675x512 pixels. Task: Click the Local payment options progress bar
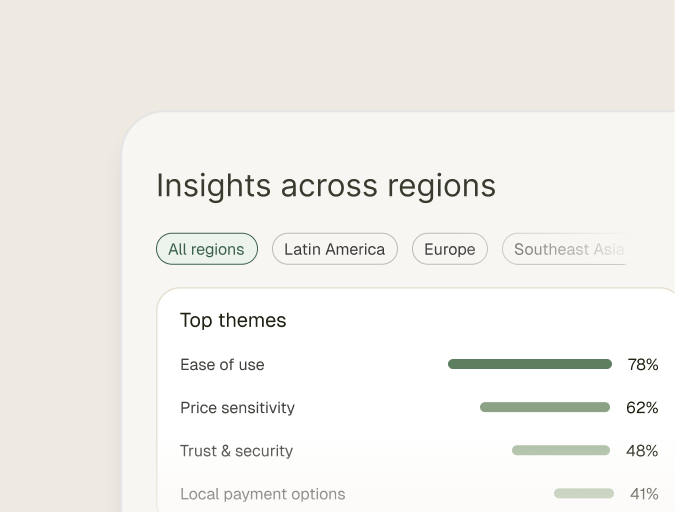coord(583,494)
